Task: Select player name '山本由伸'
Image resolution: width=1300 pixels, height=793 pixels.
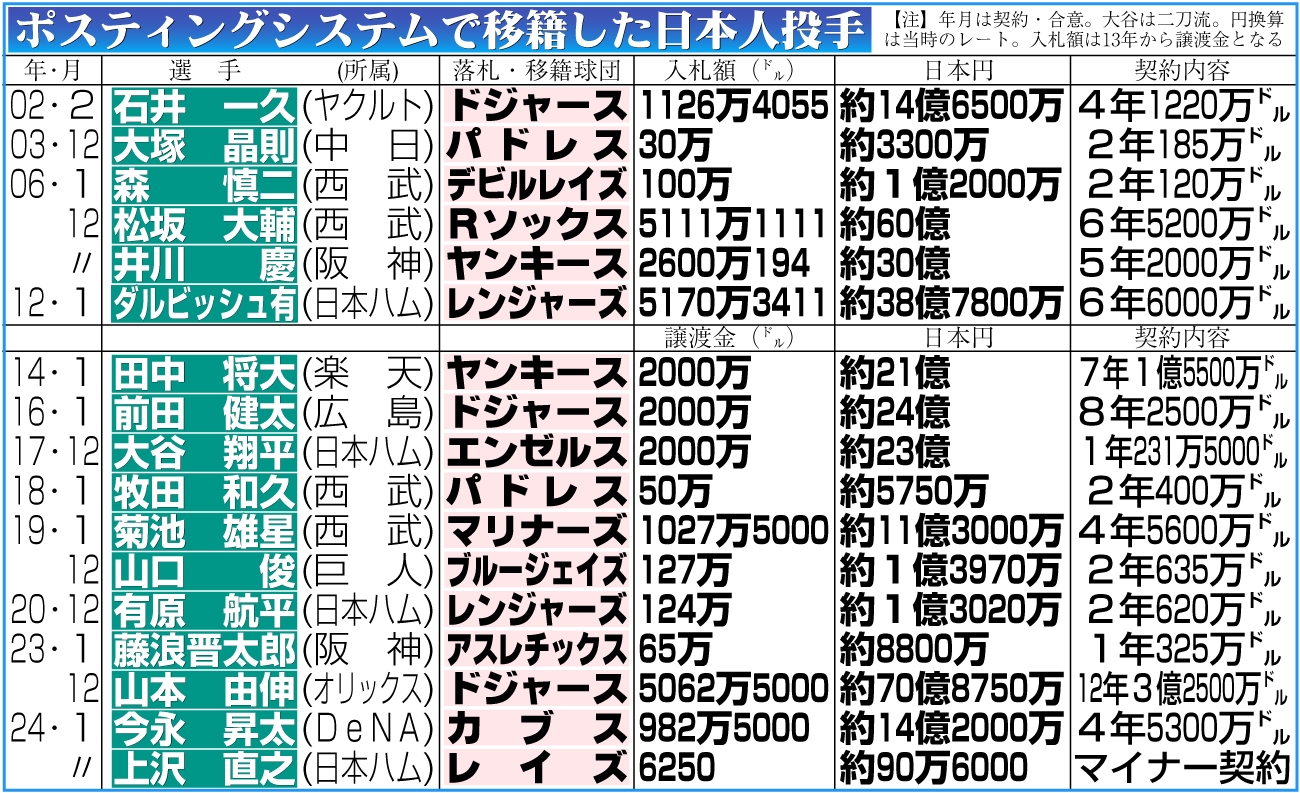Action: tap(204, 690)
